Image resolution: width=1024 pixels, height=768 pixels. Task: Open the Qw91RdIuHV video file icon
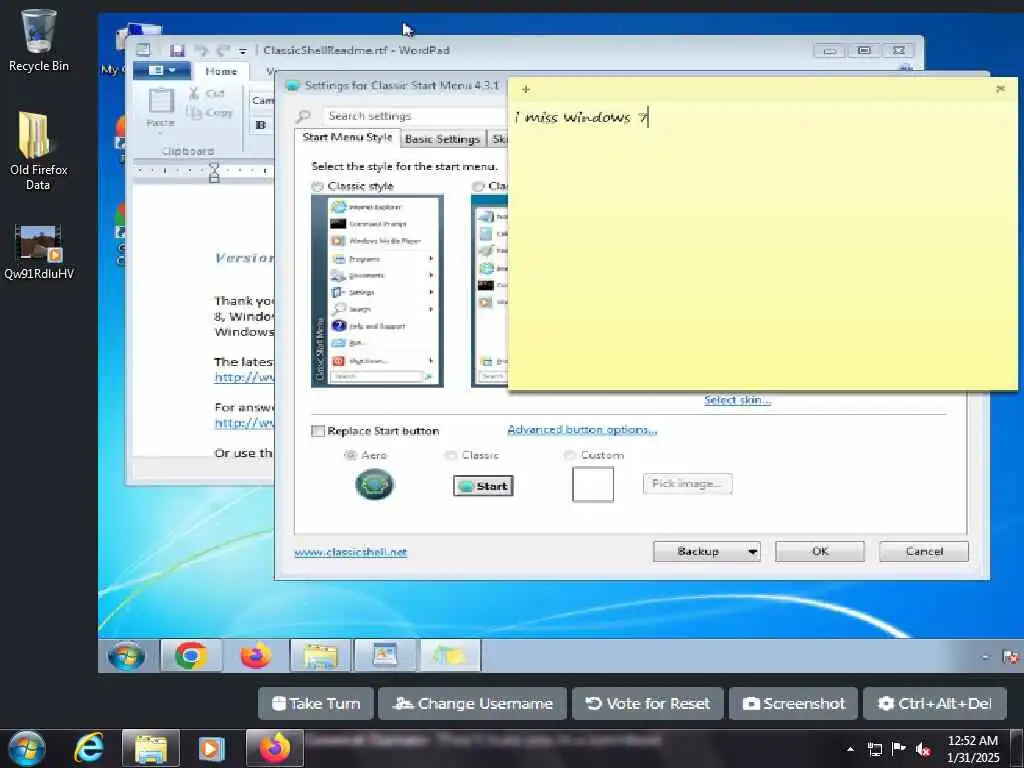pyautogui.click(x=39, y=252)
